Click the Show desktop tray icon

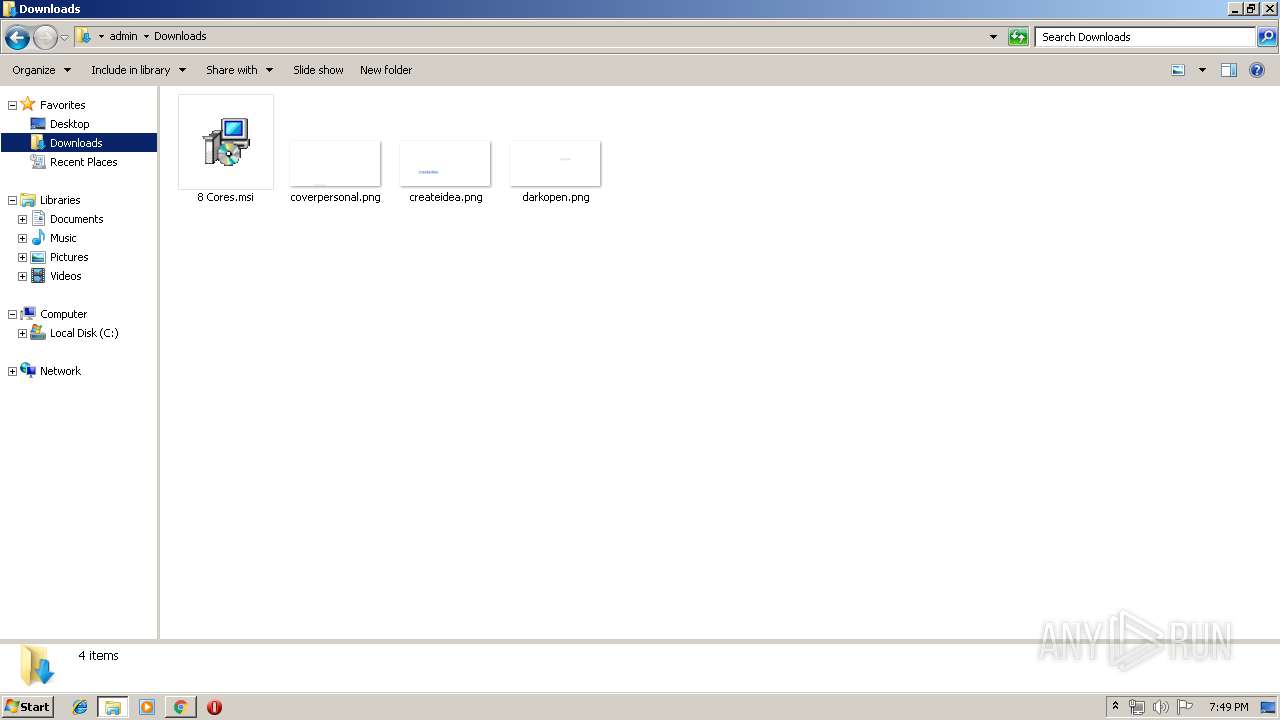[1268, 707]
